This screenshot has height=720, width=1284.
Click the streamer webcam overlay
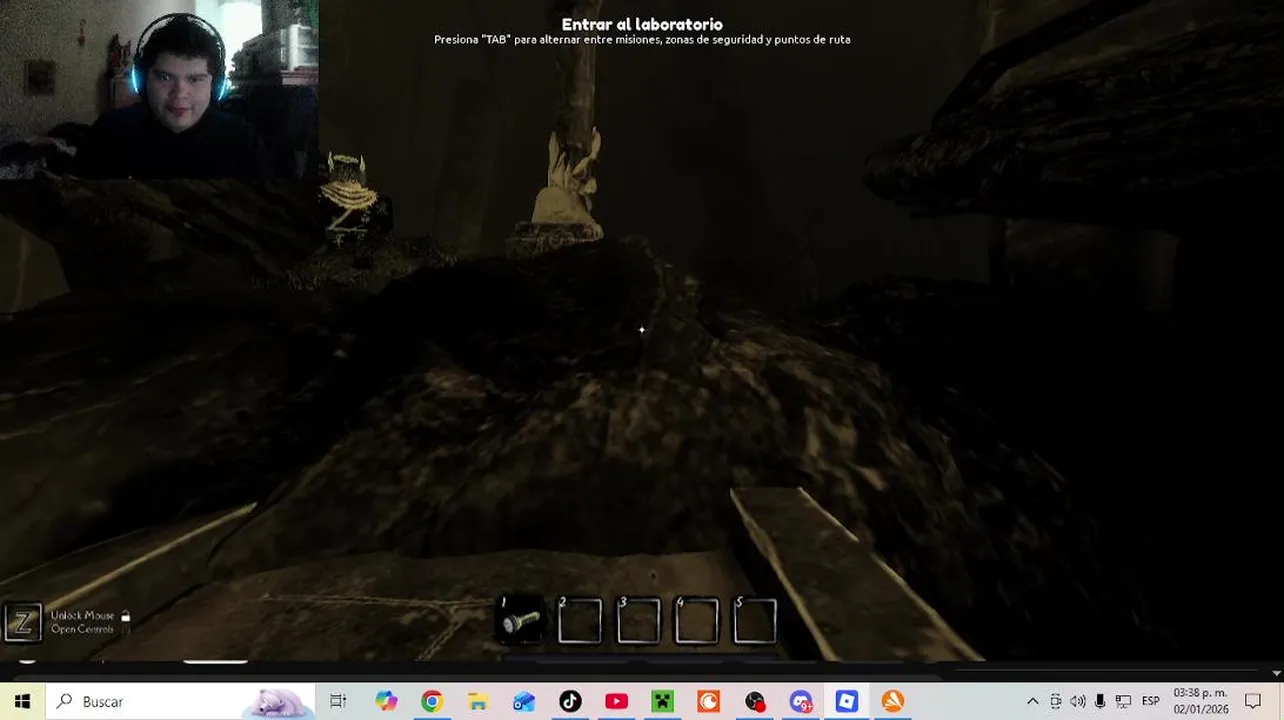160,90
